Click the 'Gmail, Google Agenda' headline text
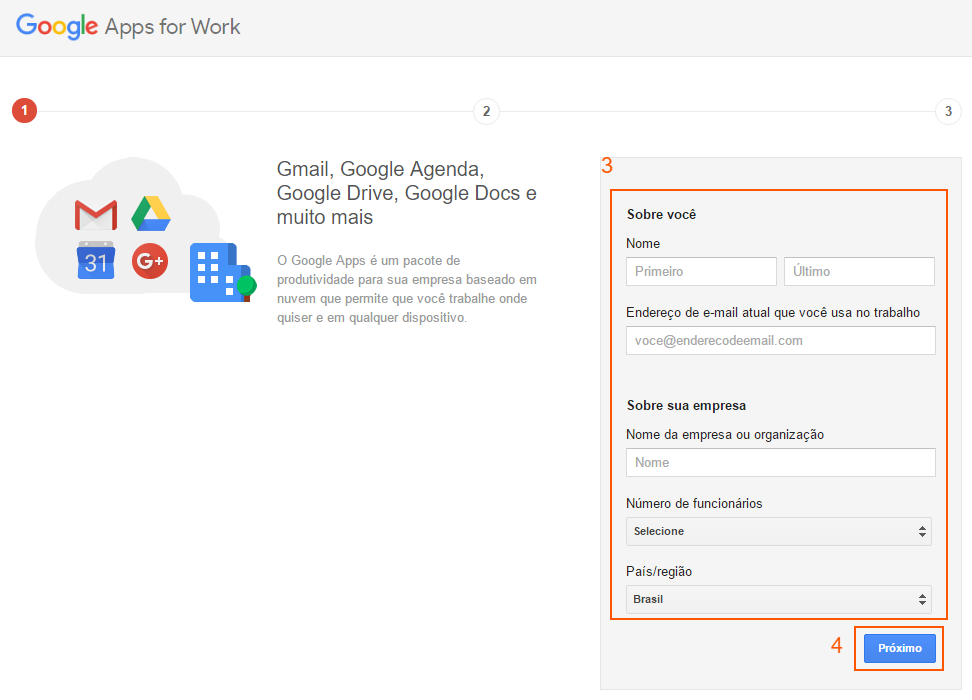The width and height of the screenshot is (972, 700). click(407, 193)
